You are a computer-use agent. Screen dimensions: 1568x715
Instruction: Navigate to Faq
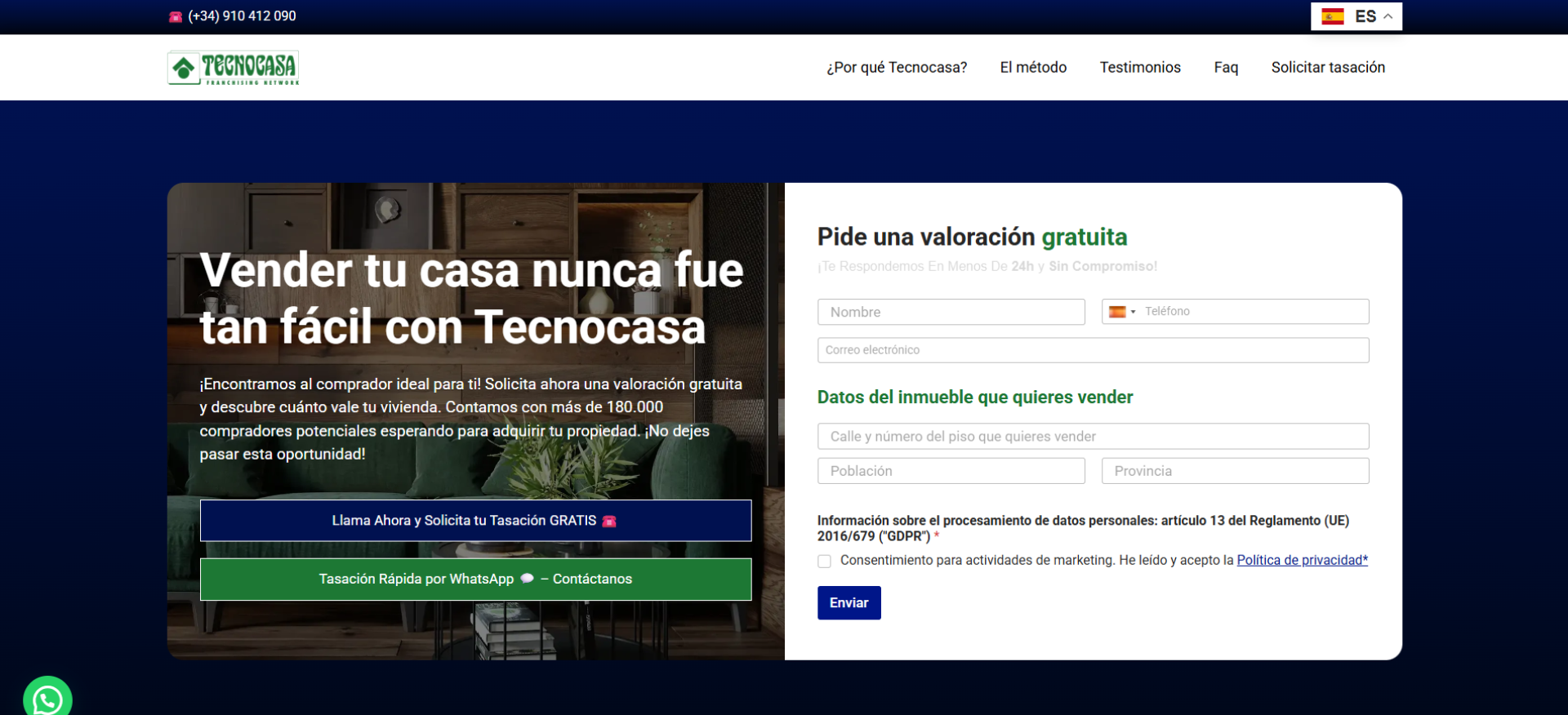point(1226,67)
